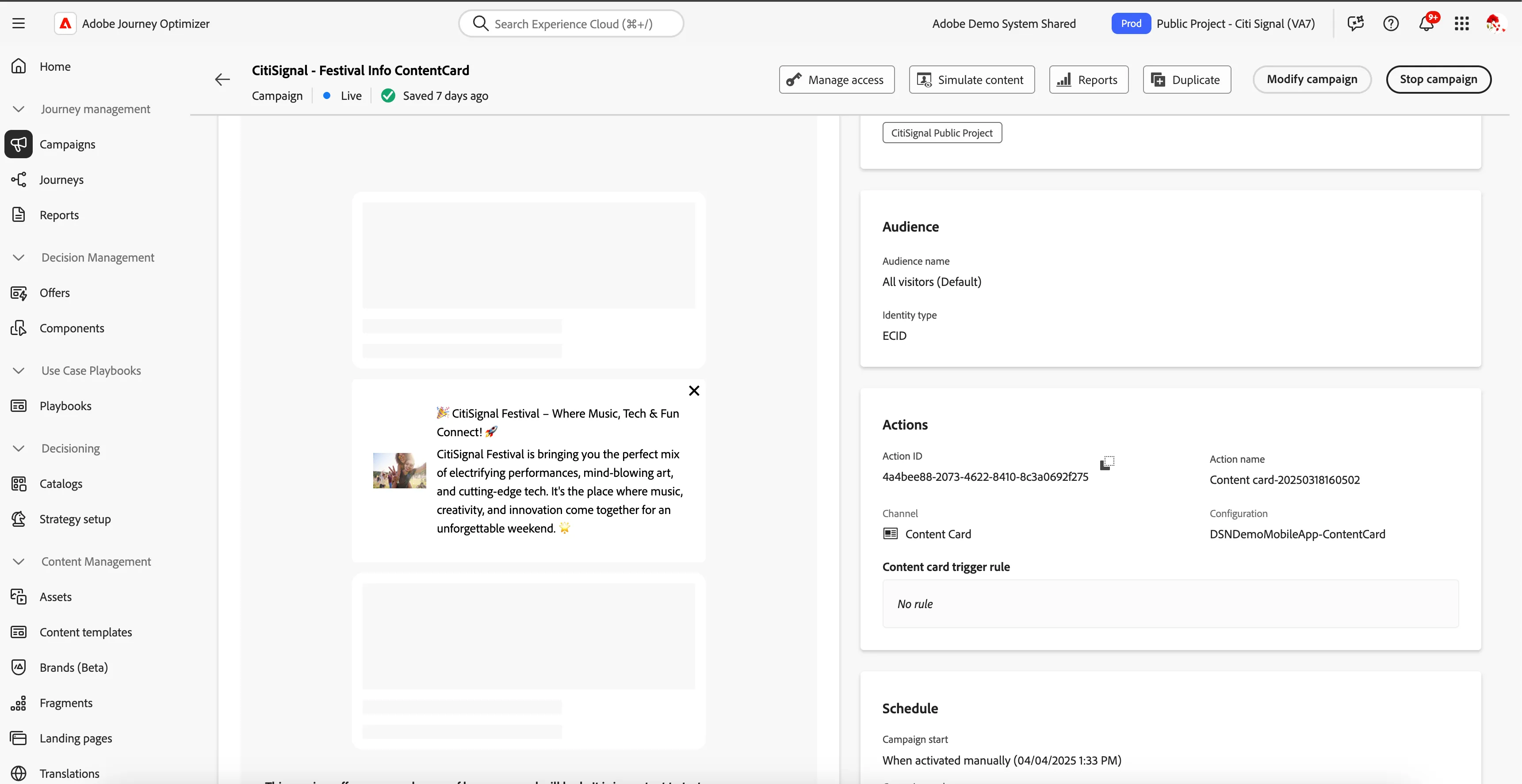The image size is (1522, 784).
Task: Collapse the Decisioning section
Action: point(18,448)
